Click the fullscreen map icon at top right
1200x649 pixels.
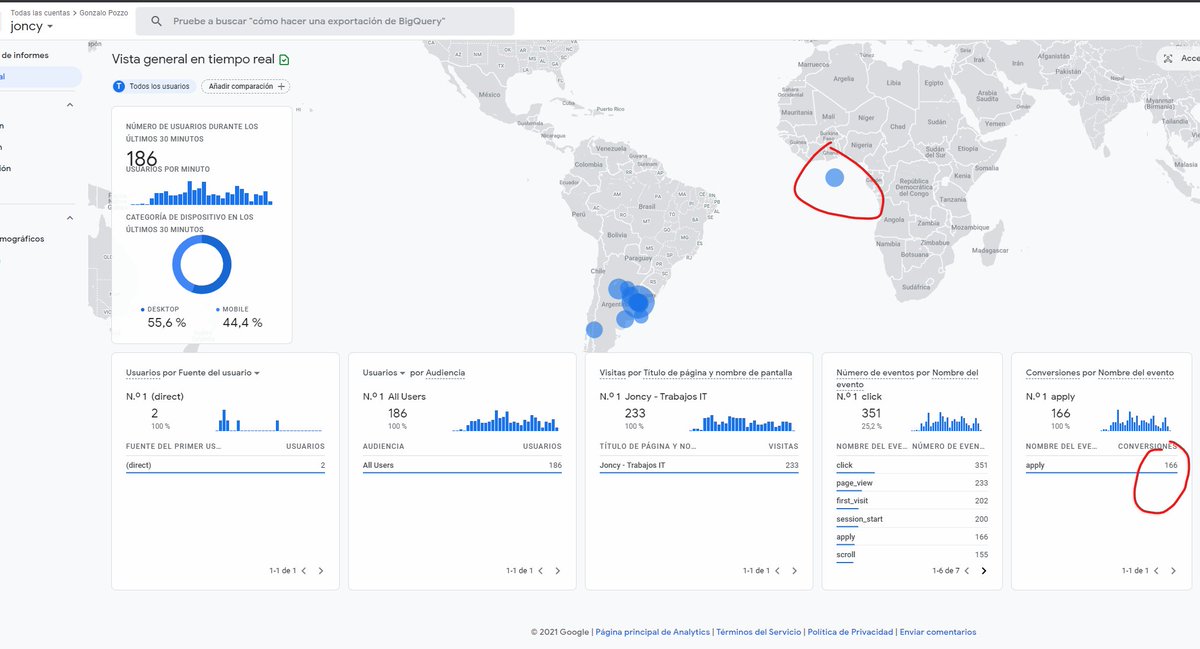[x=1168, y=59]
